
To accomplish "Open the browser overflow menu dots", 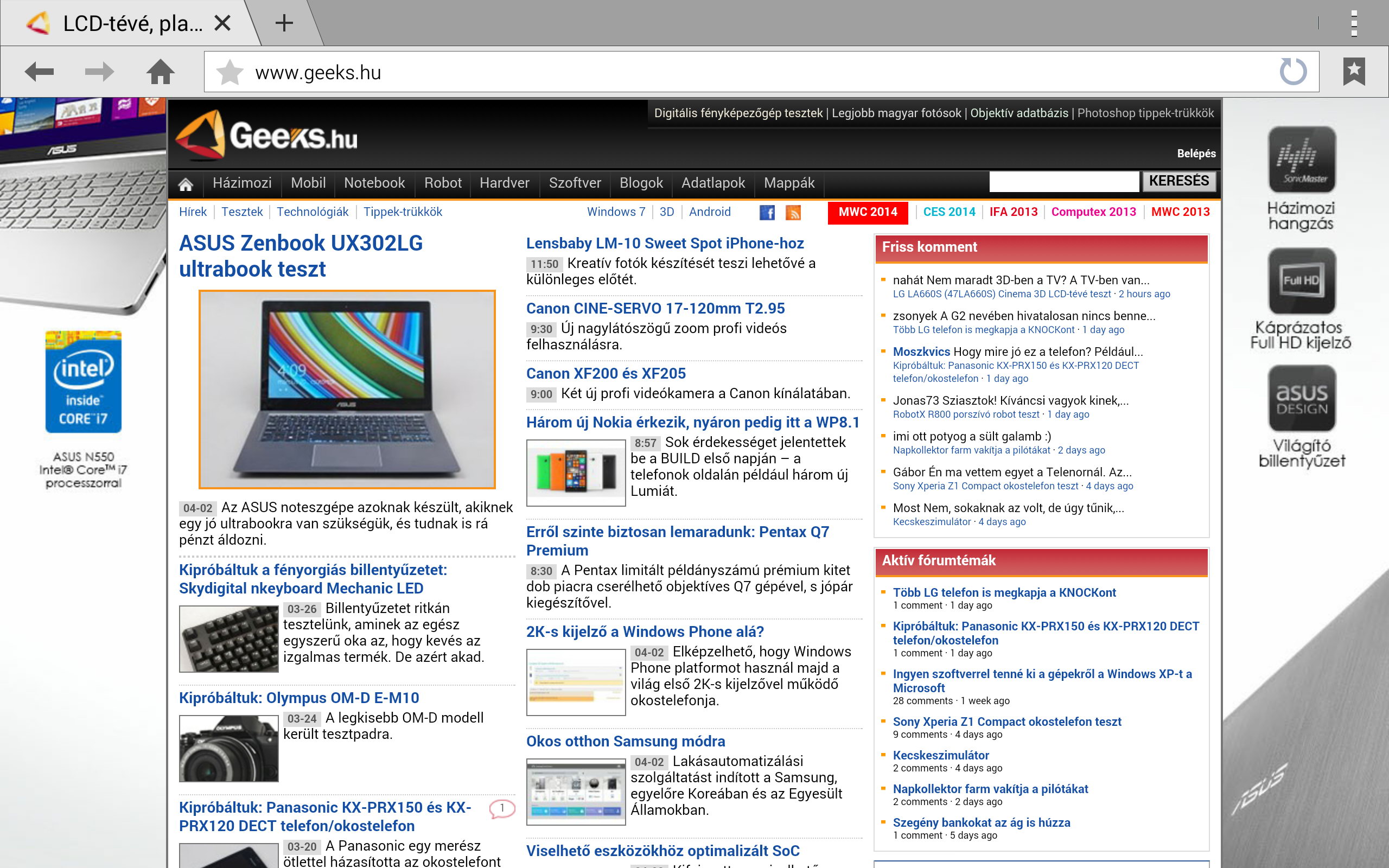I will tap(1354, 23).
